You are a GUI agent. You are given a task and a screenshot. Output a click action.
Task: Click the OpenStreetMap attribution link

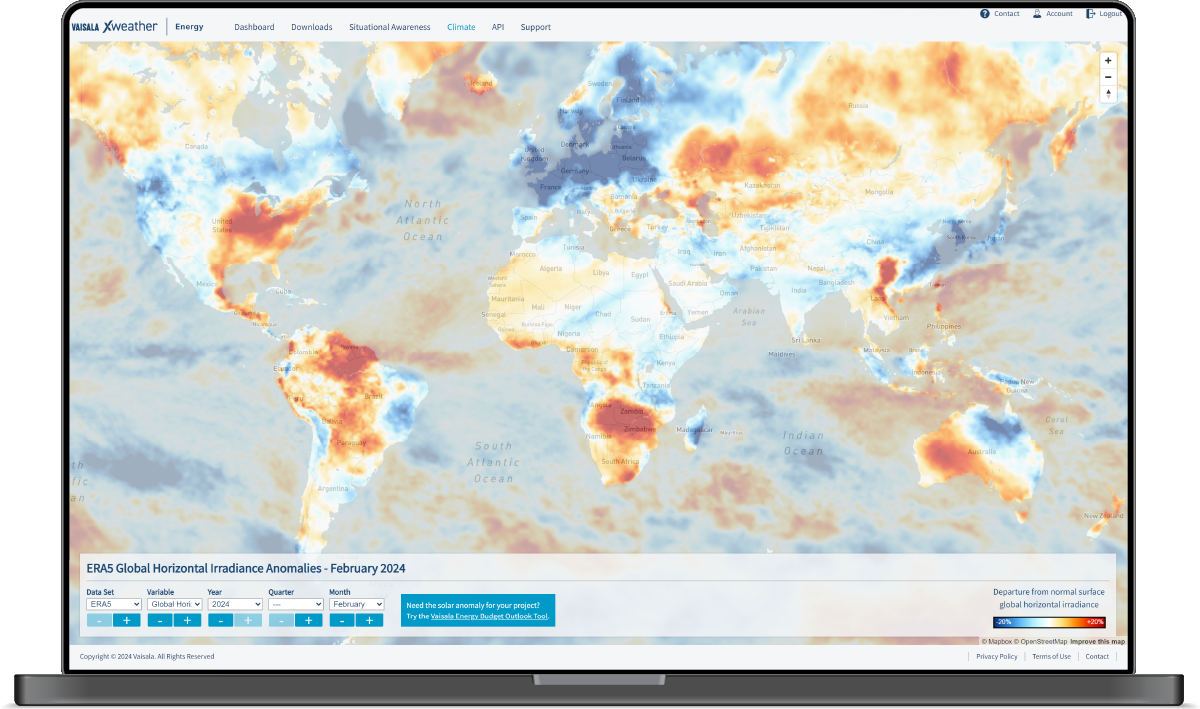point(1041,641)
